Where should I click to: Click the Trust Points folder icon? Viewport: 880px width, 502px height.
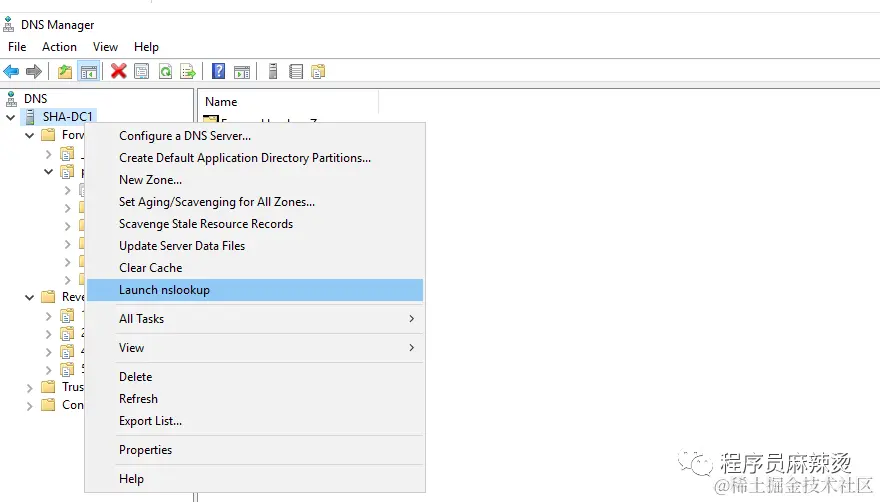pyautogui.click(x=48, y=387)
